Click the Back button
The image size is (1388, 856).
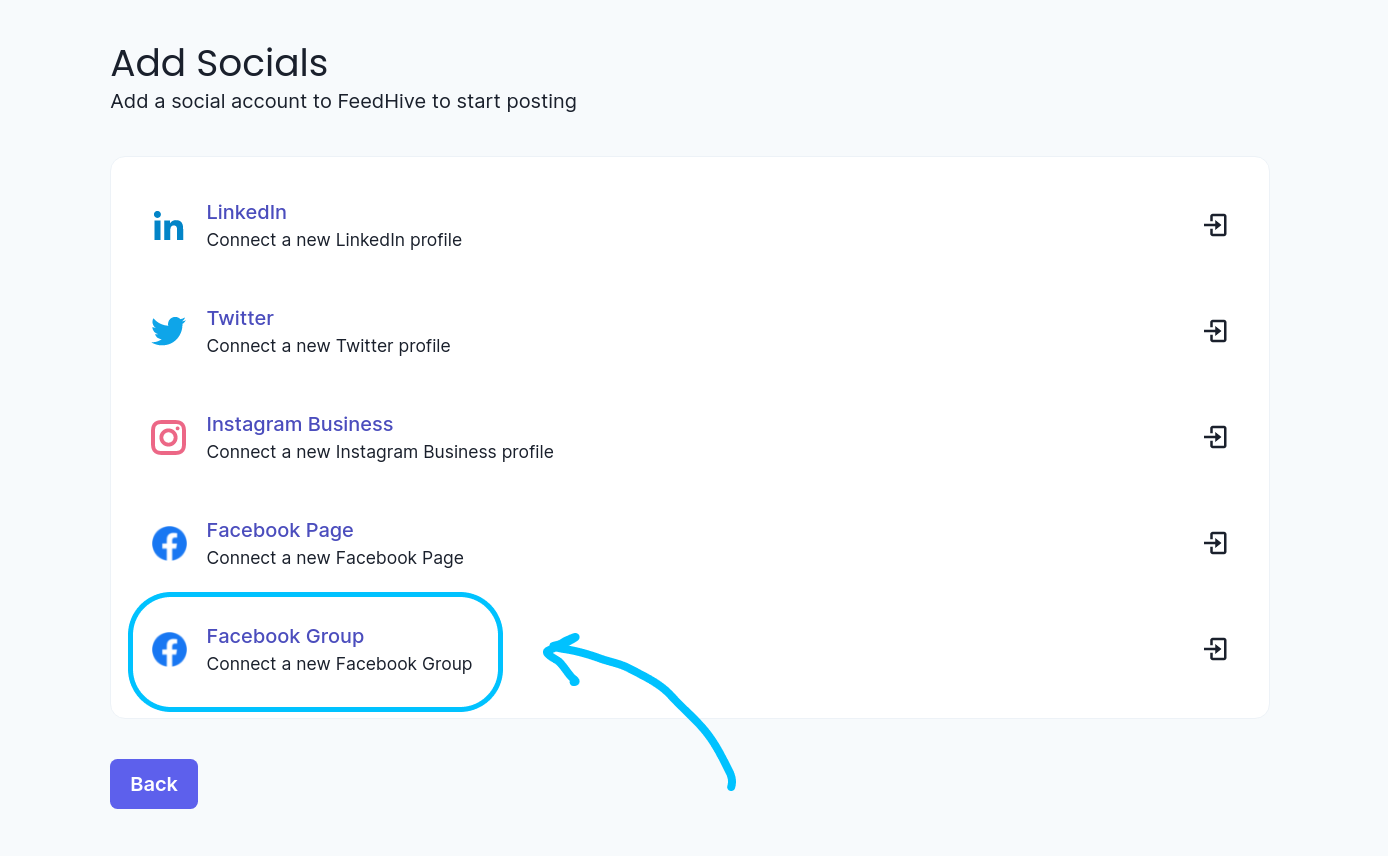[x=154, y=784]
